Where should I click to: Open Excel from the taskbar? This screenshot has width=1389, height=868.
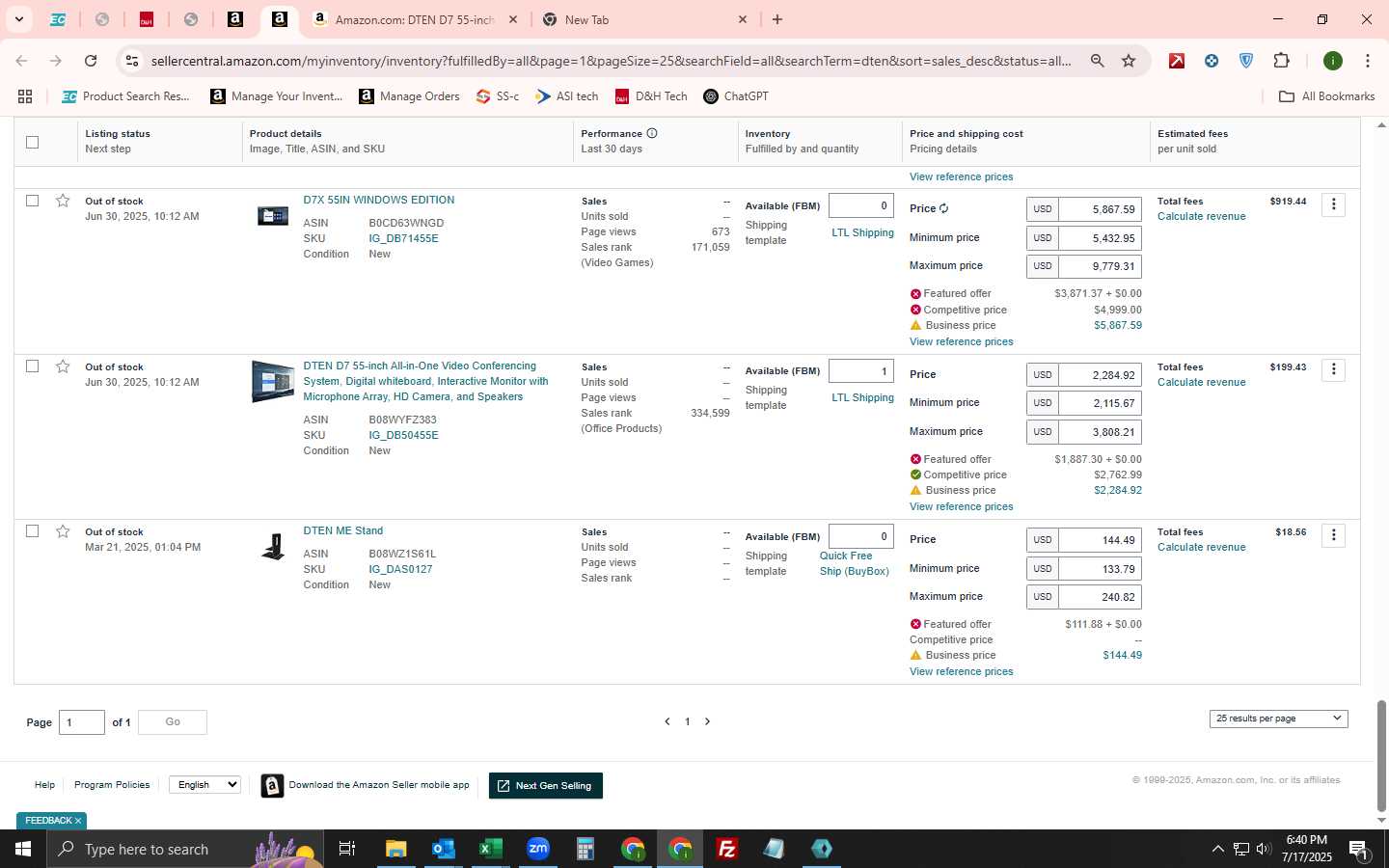[x=490, y=849]
